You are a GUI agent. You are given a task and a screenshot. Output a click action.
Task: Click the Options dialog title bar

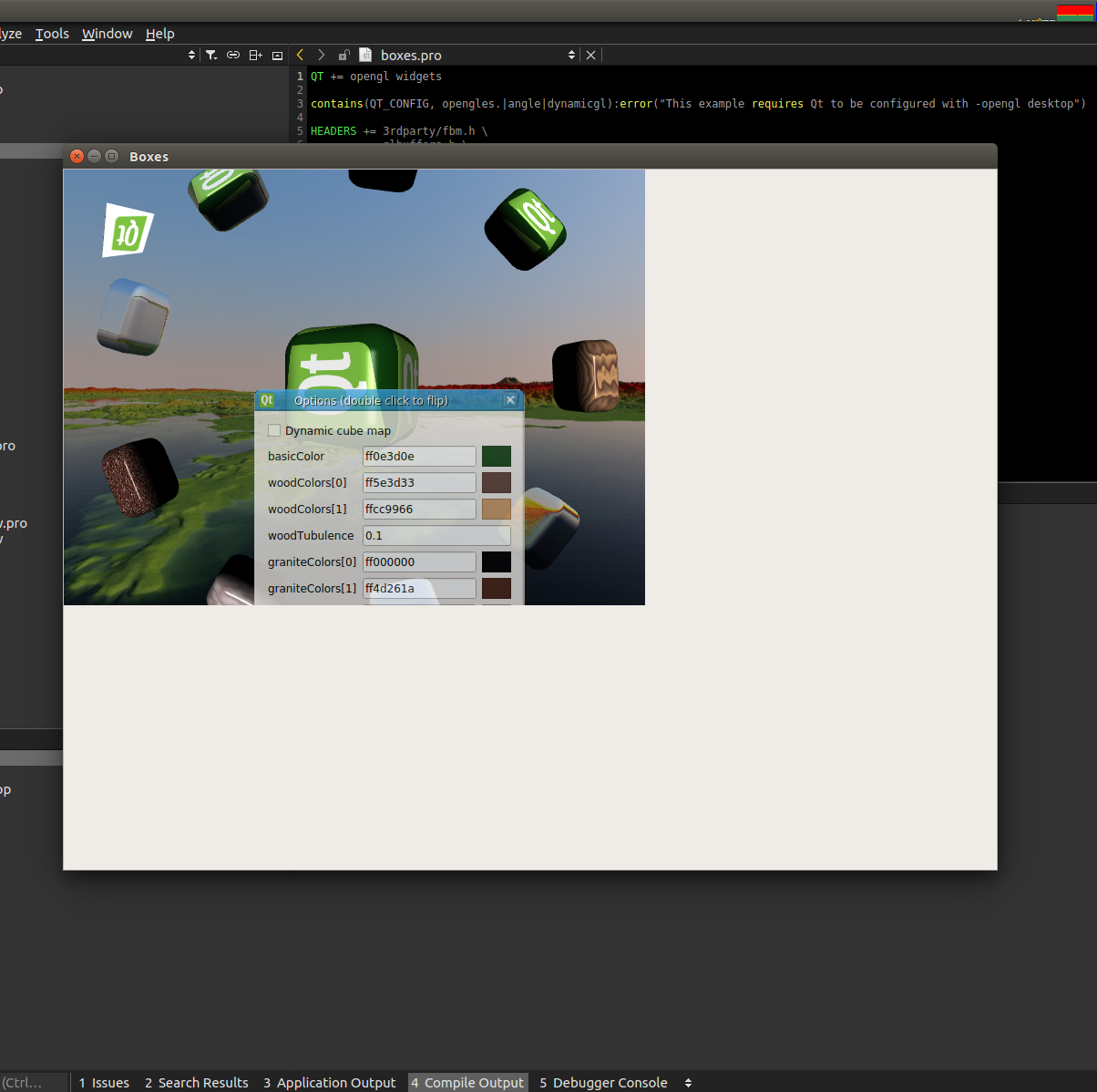pyautogui.click(x=389, y=400)
